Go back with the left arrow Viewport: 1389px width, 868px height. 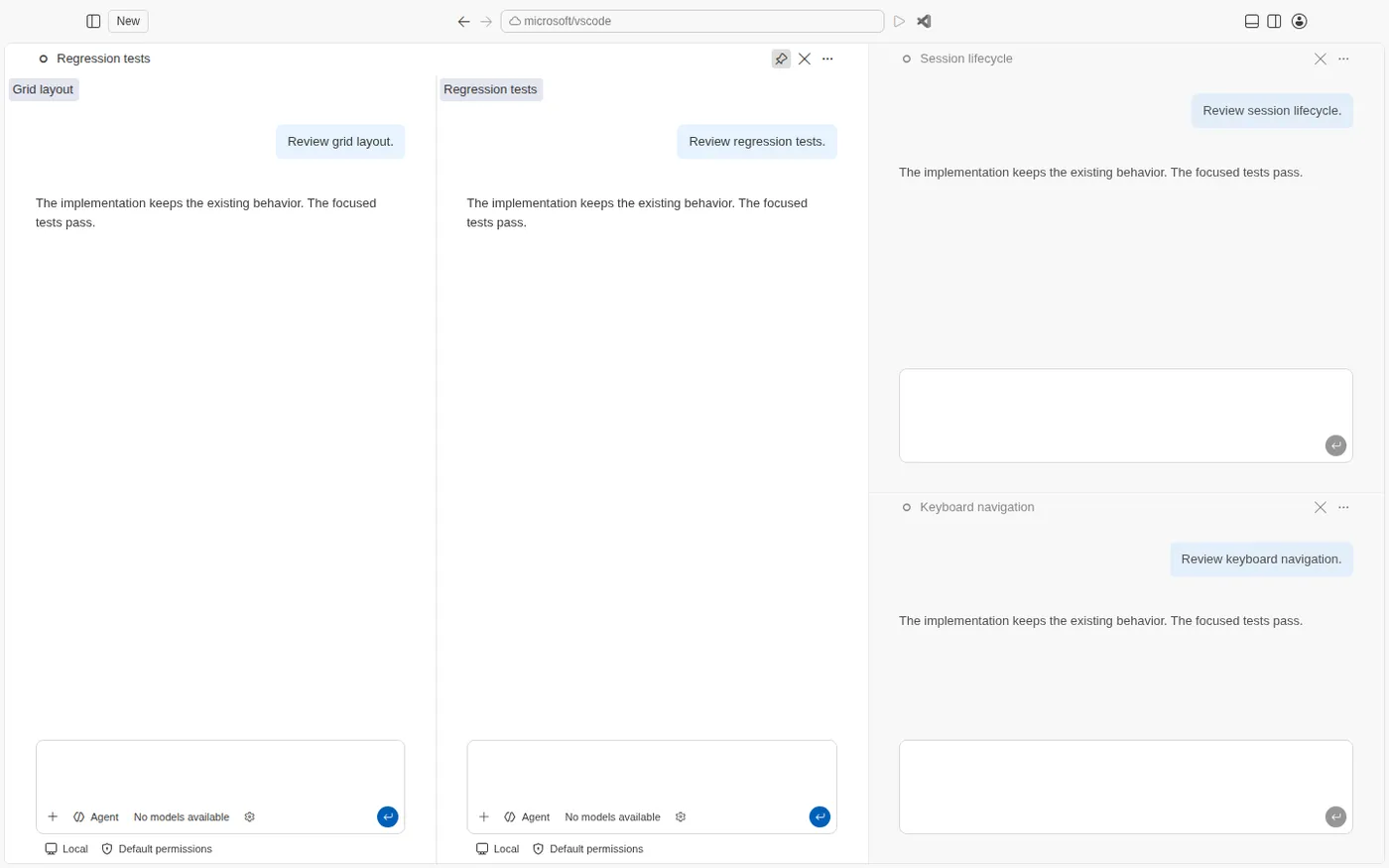[x=463, y=21]
